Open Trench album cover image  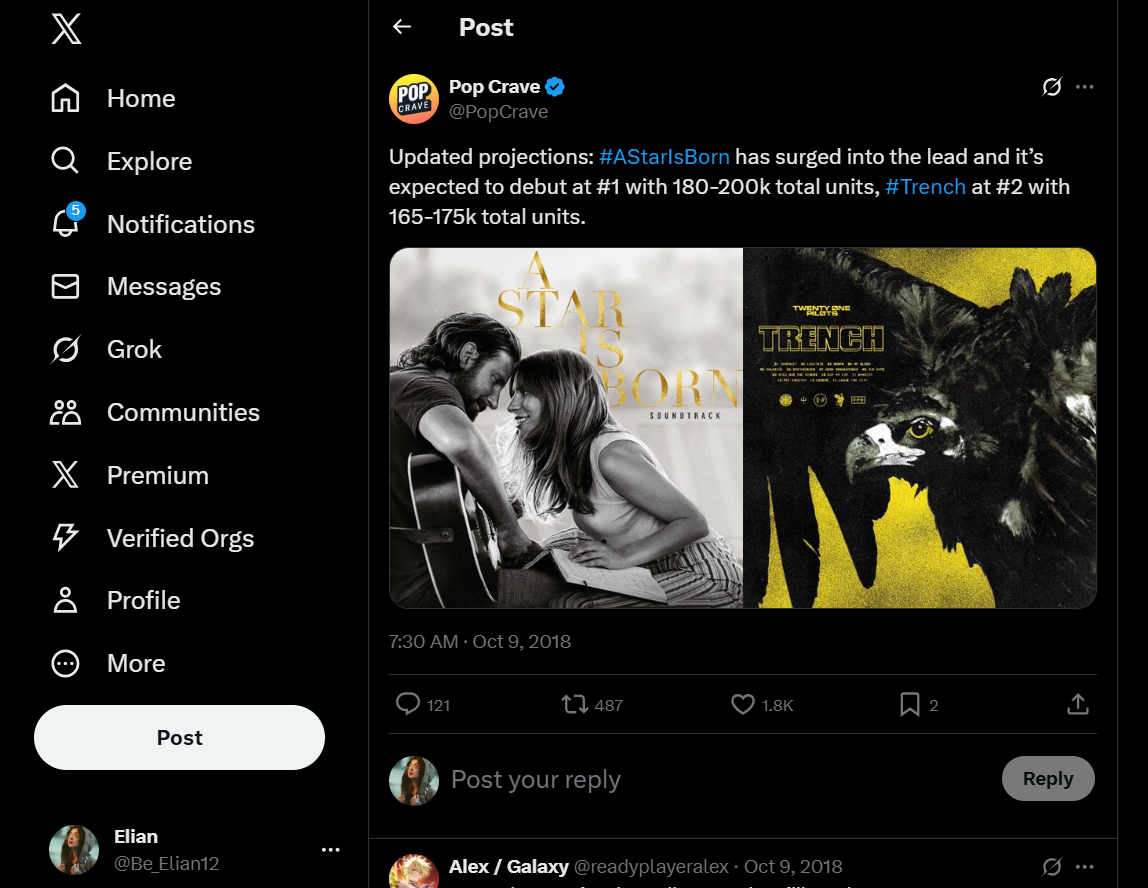920,428
